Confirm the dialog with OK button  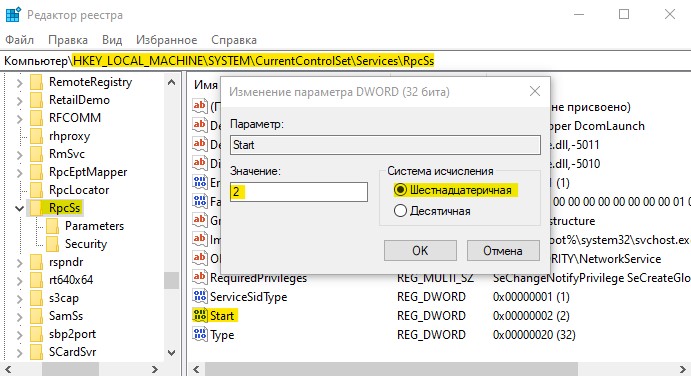click(420, 250)
